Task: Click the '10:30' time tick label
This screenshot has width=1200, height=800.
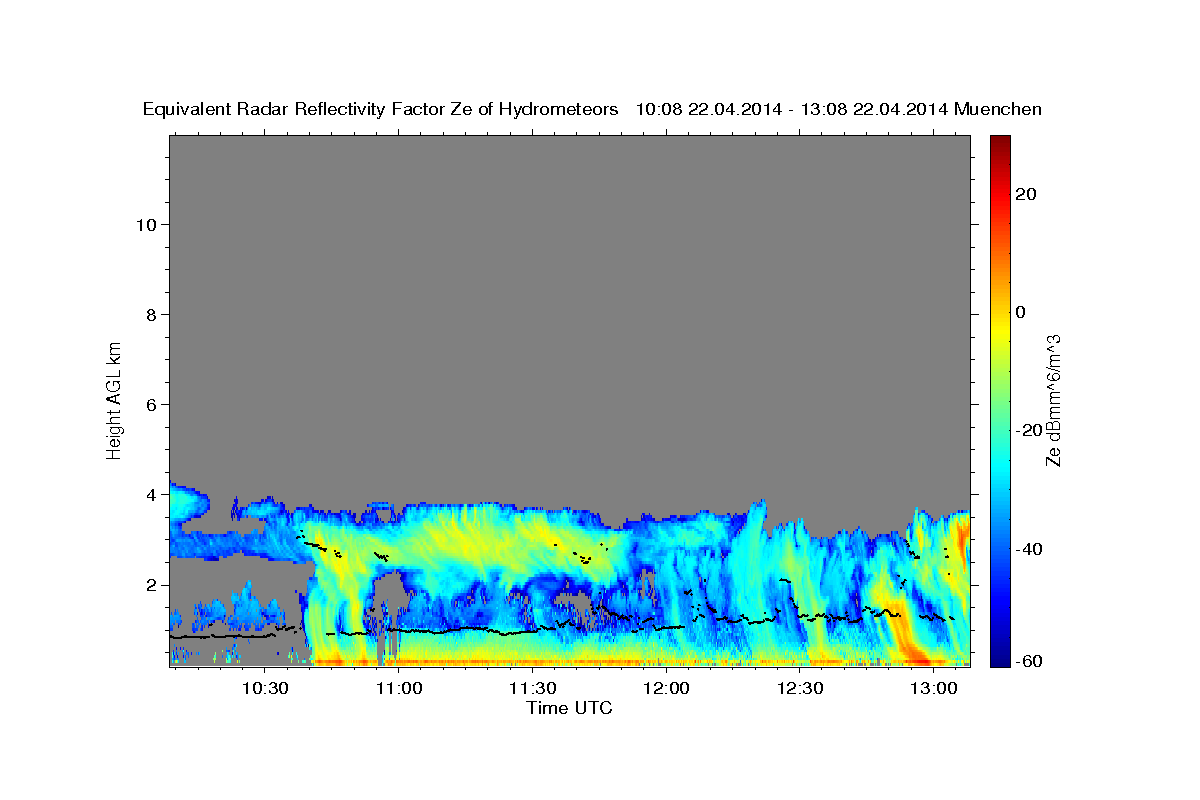Action: tap(265, 688)
